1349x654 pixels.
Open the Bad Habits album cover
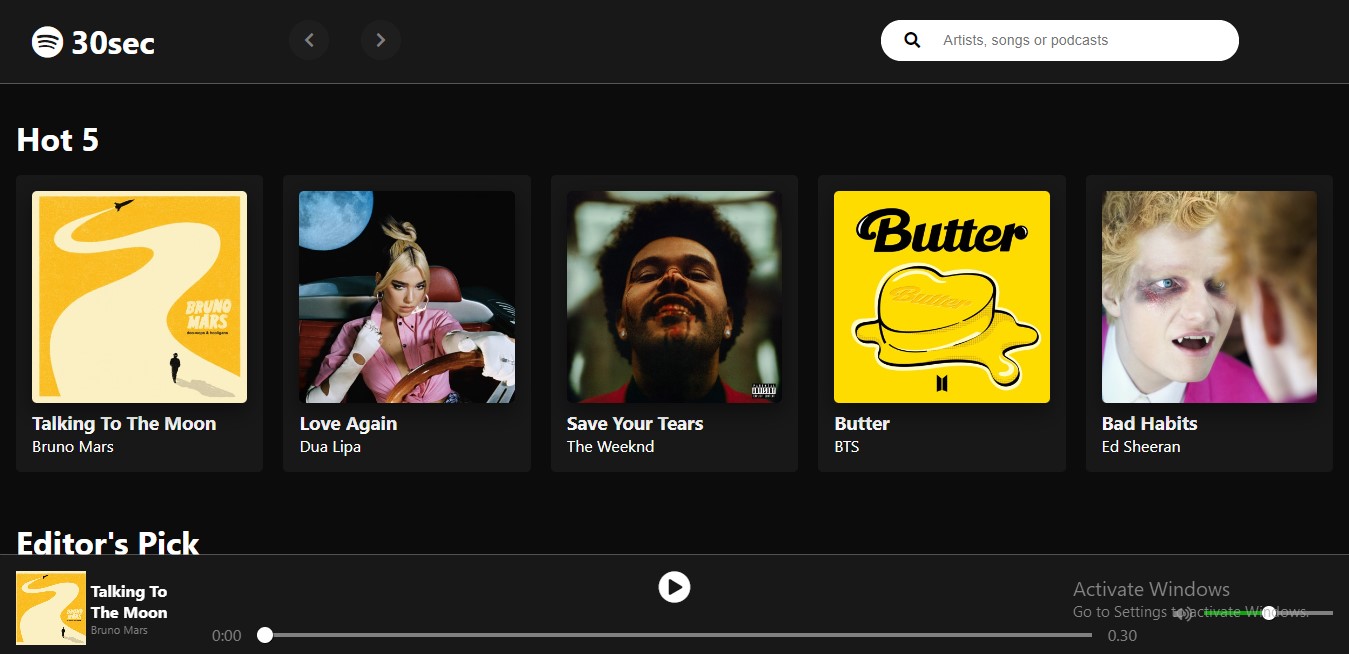(1209, 297)
